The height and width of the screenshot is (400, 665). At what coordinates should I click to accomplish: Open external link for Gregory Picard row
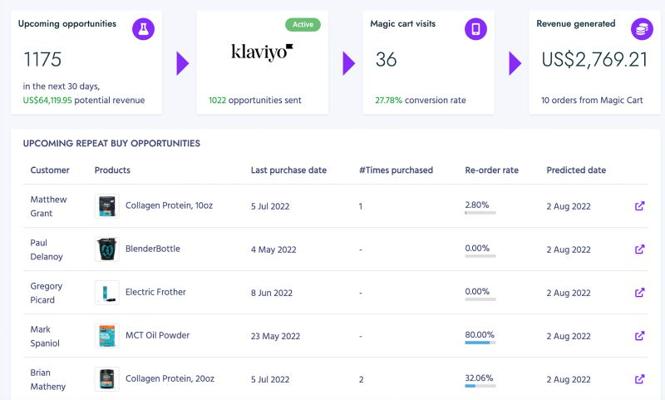click(x=640, y=293)
